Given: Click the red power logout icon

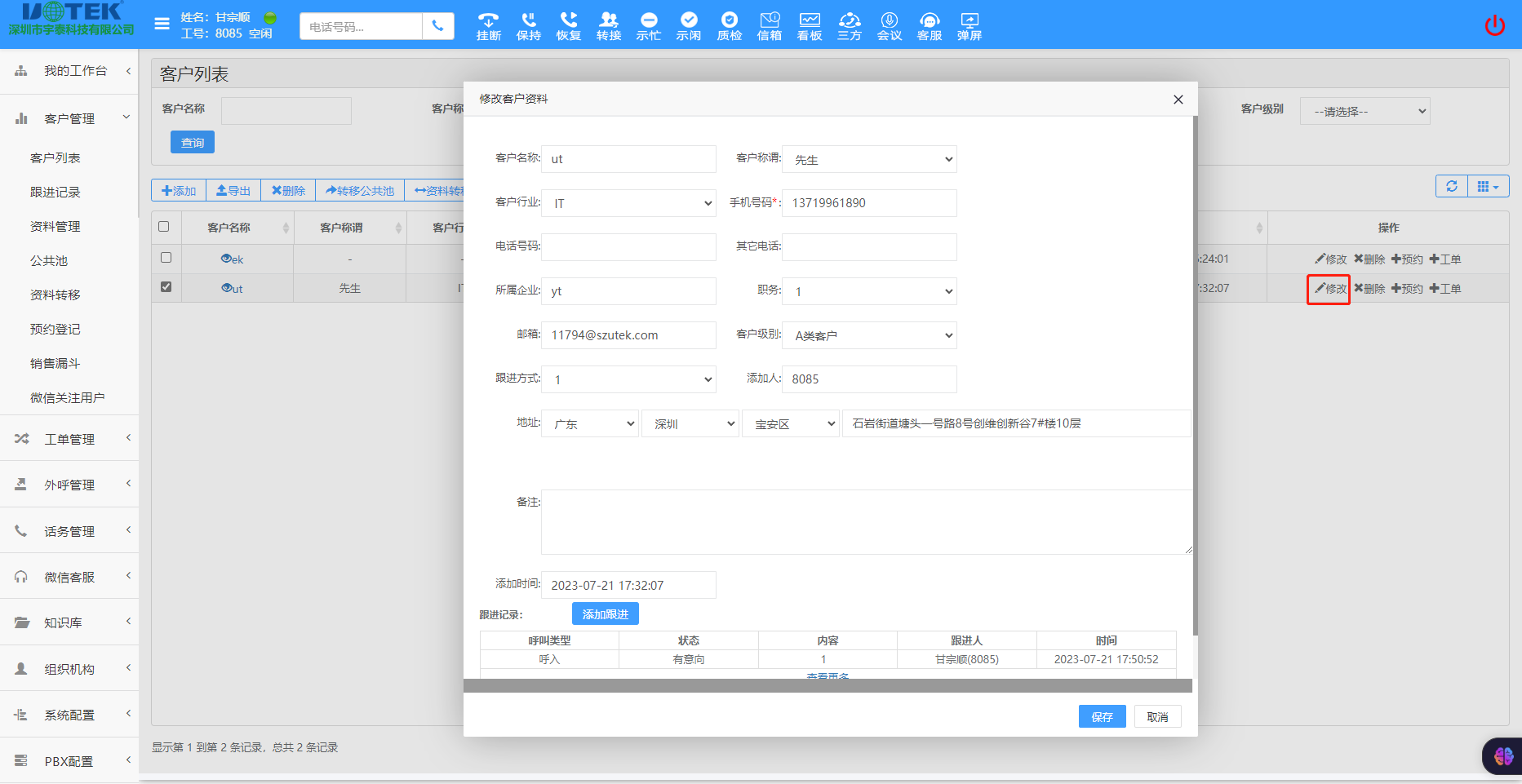Looking at the screenshot, I should pos(1494,24).
